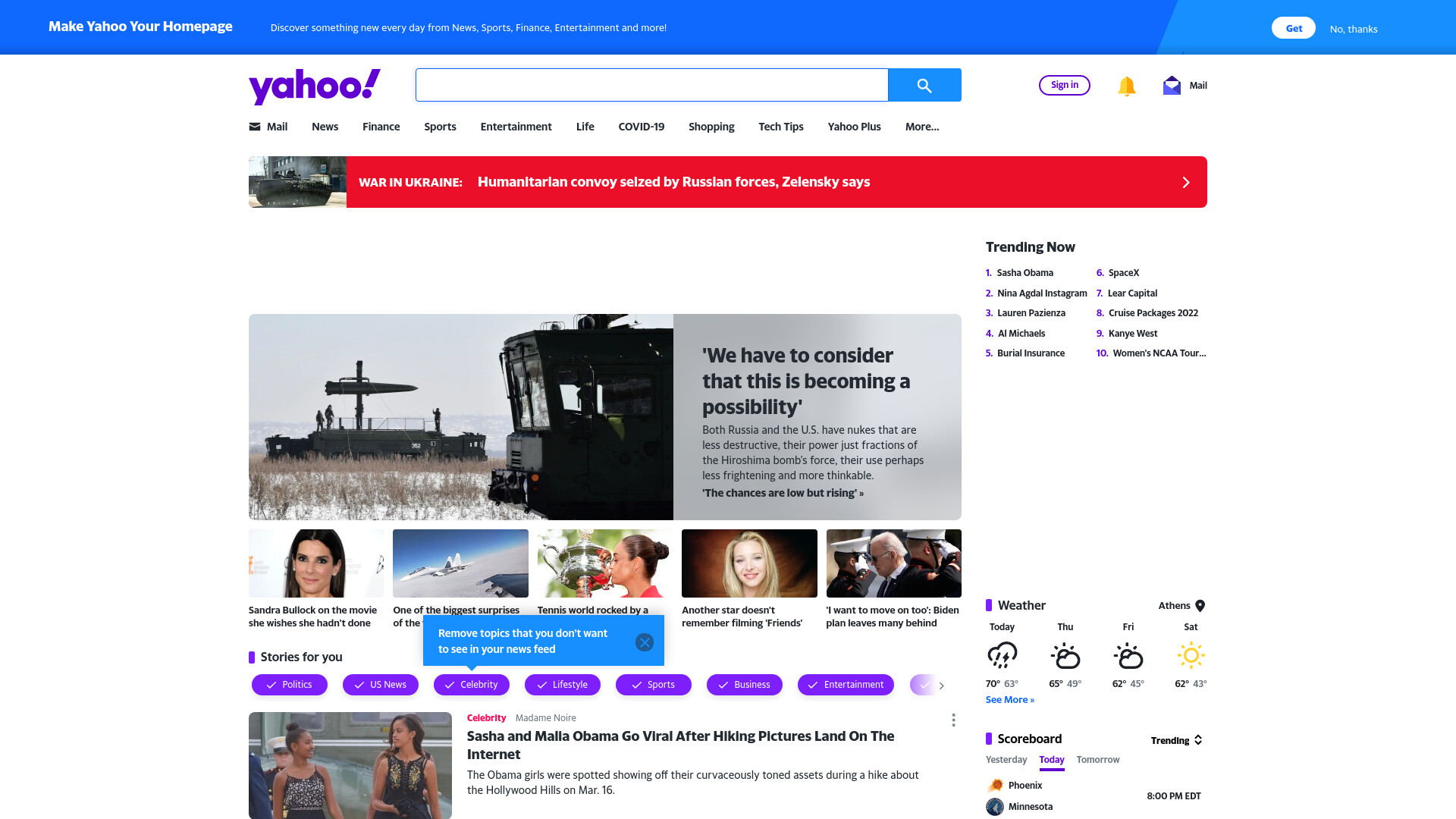Toggle the US News topic chip
The image size is (1456, 819).
[381, 685]
